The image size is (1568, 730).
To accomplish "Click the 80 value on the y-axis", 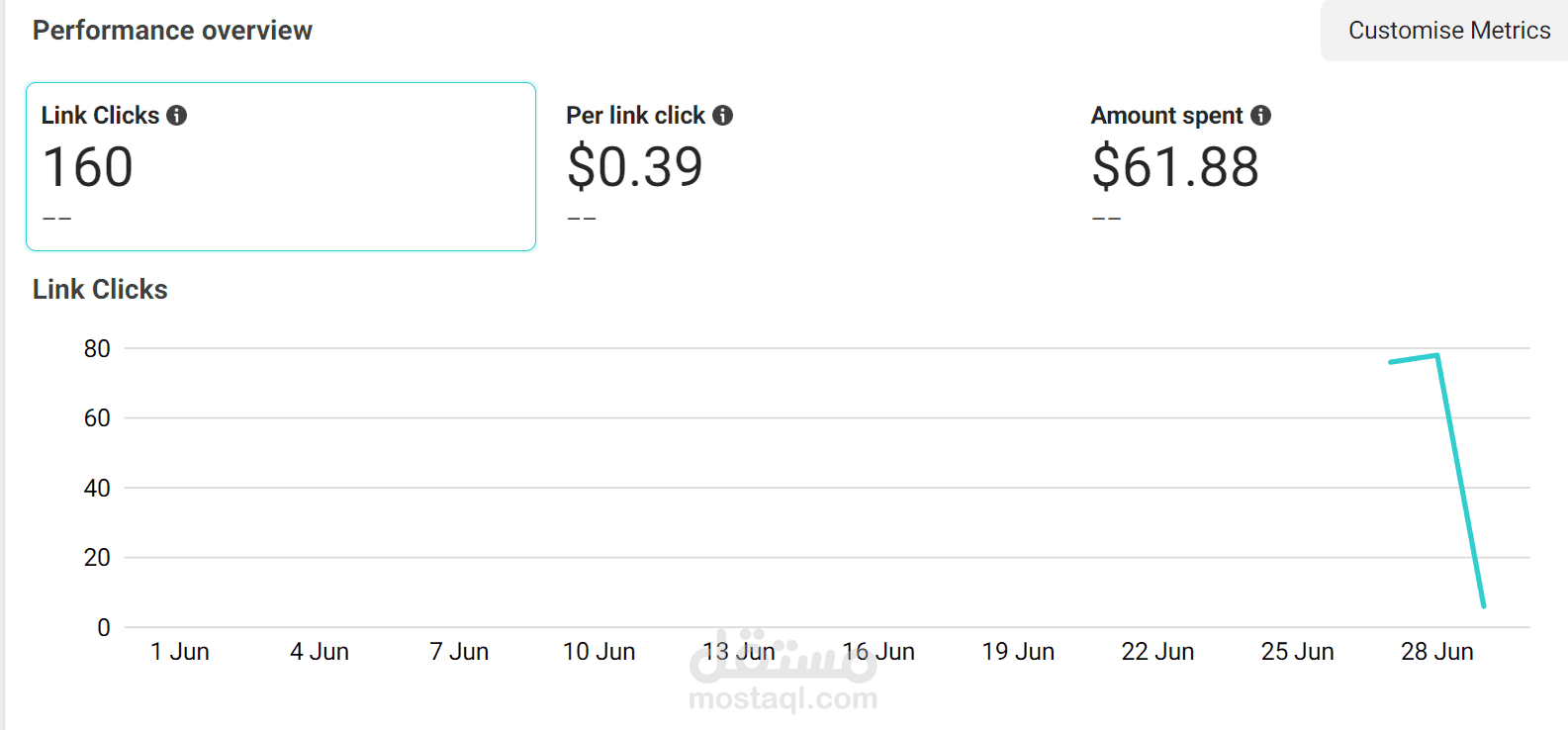I will (97, 348).
